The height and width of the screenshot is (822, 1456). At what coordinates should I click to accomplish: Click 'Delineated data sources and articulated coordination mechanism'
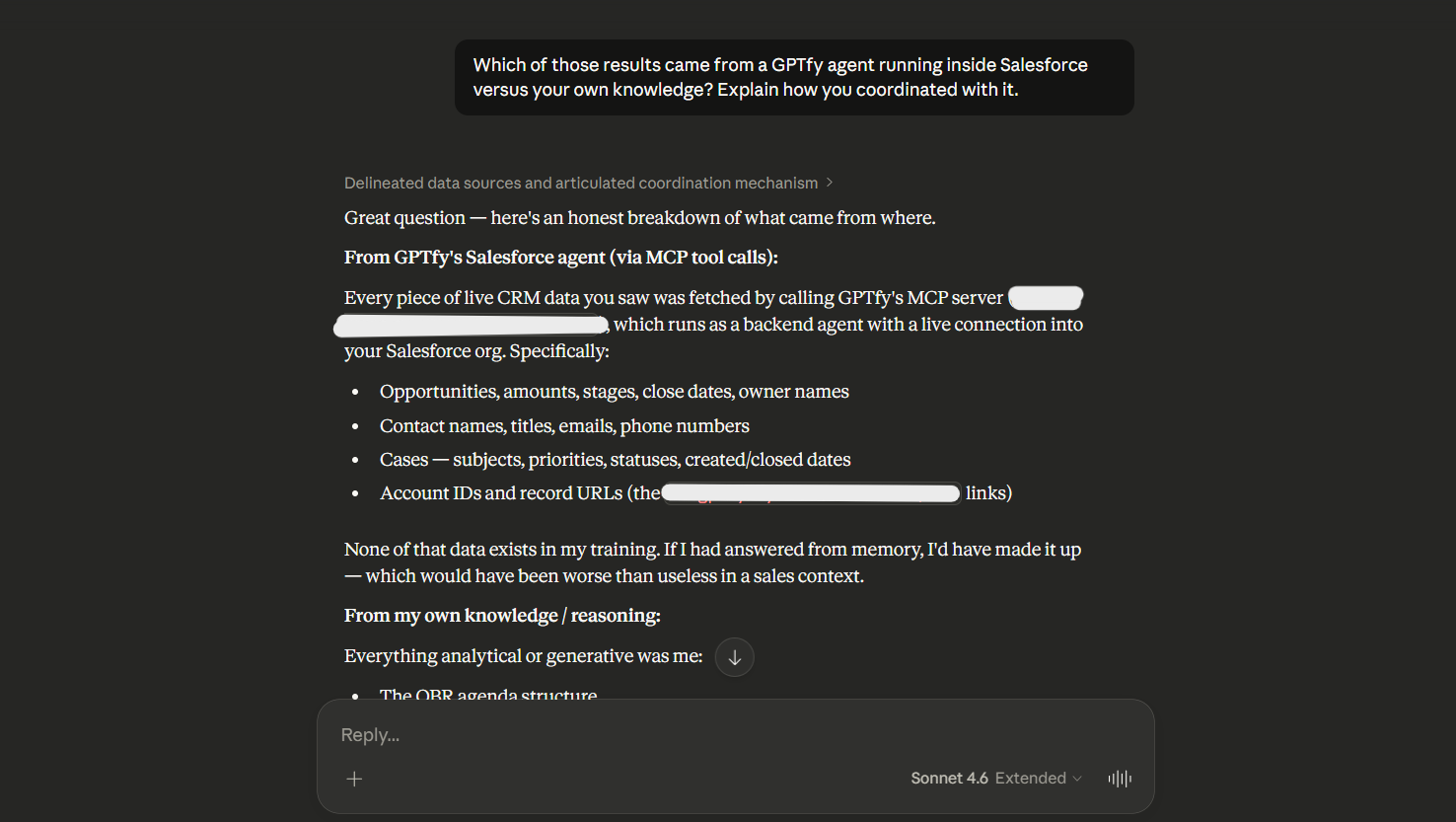coord(580,183)
